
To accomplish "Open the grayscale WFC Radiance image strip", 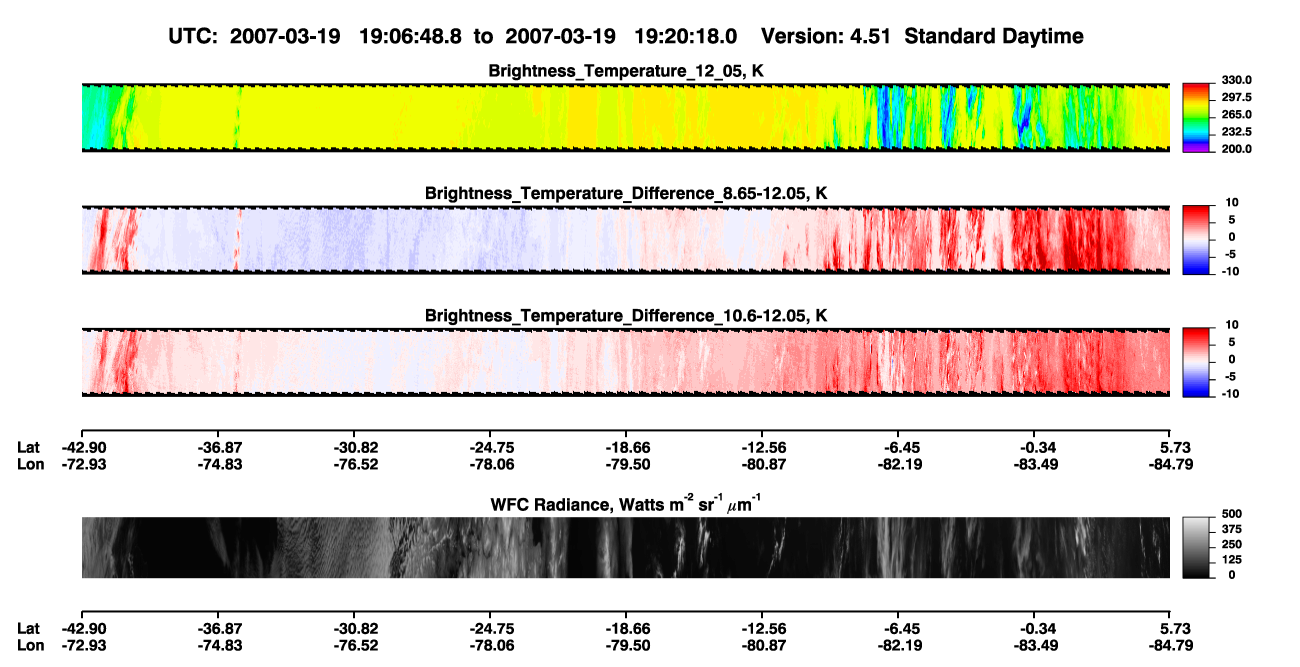I will pos(625,548).
